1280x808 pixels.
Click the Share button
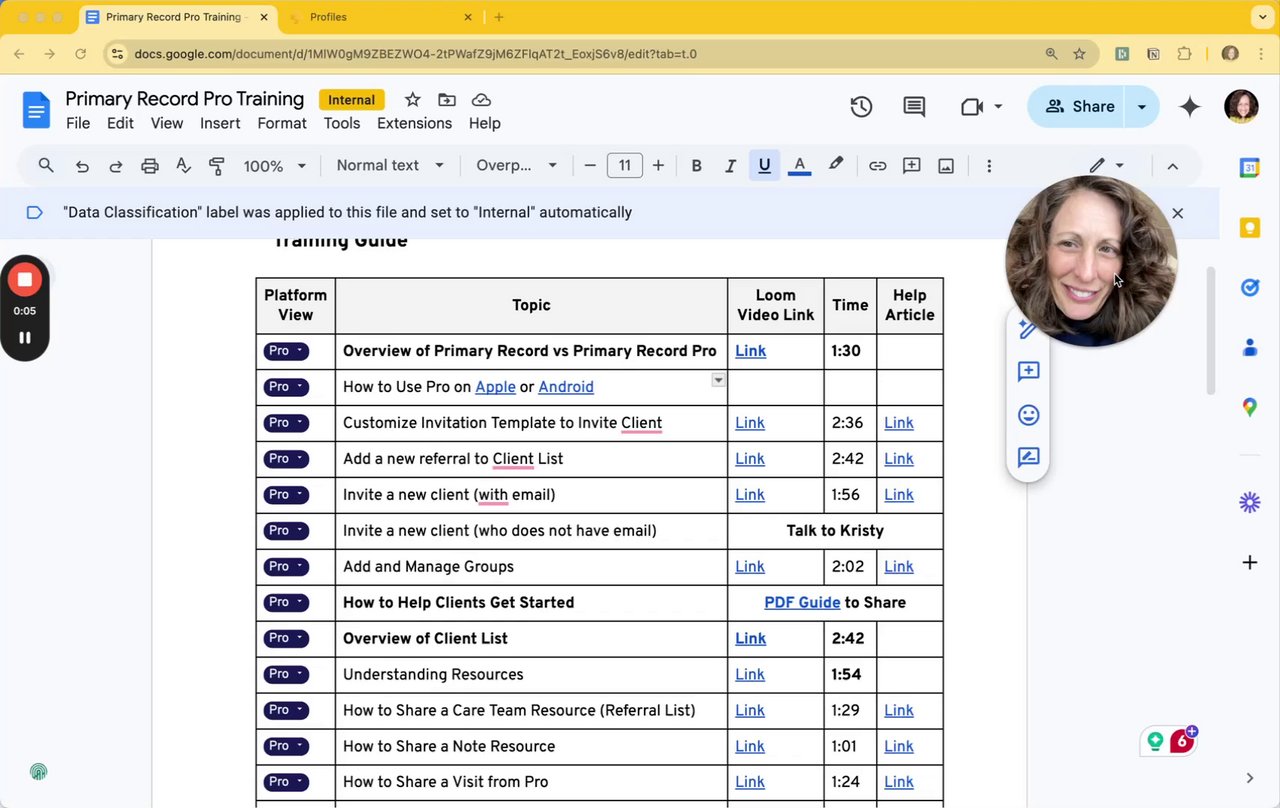pyautogui.click(x=1079, y=107)
